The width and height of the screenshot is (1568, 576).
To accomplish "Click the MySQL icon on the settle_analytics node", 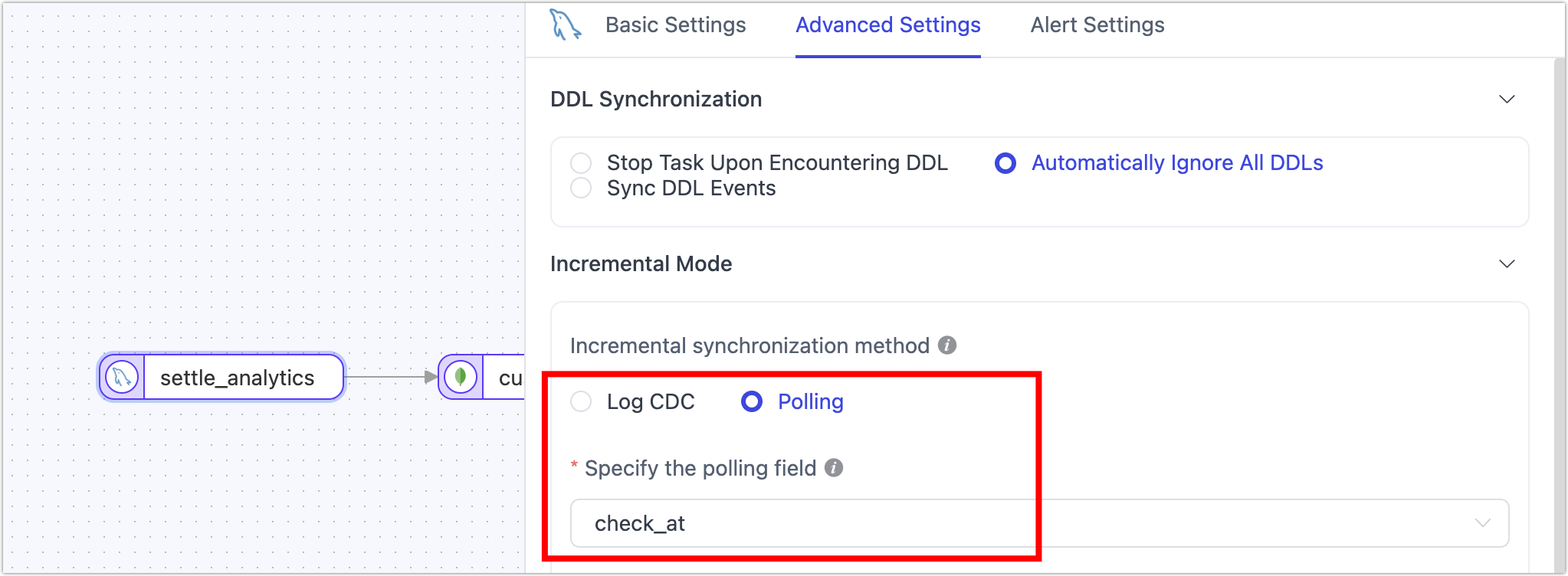I will (120, 377).
